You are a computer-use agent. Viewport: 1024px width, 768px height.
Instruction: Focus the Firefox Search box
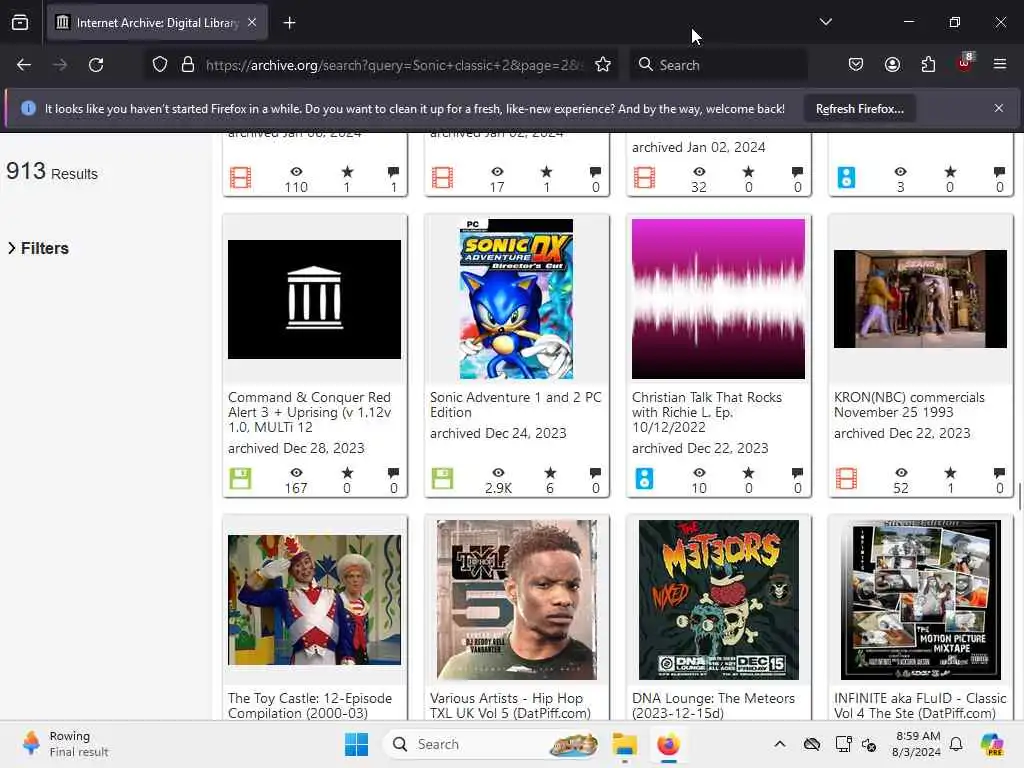coord(718,65)
